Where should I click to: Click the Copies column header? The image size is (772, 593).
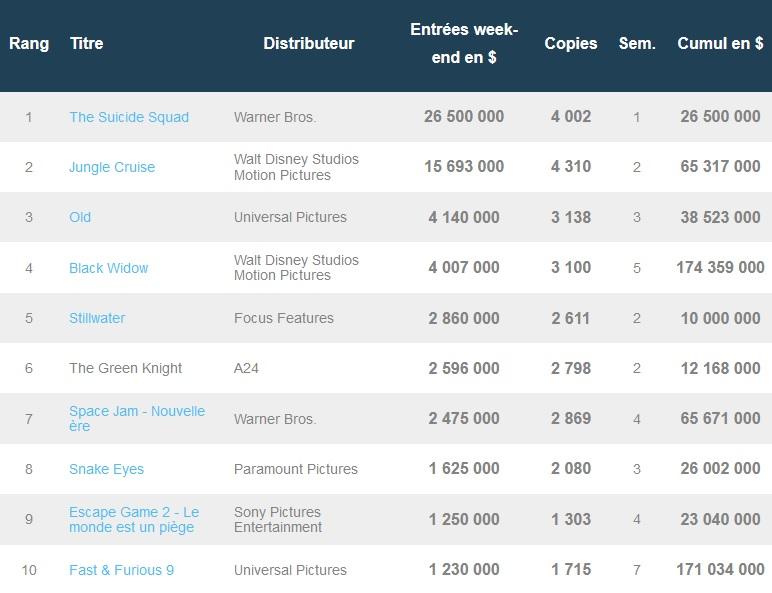point(571,43)
